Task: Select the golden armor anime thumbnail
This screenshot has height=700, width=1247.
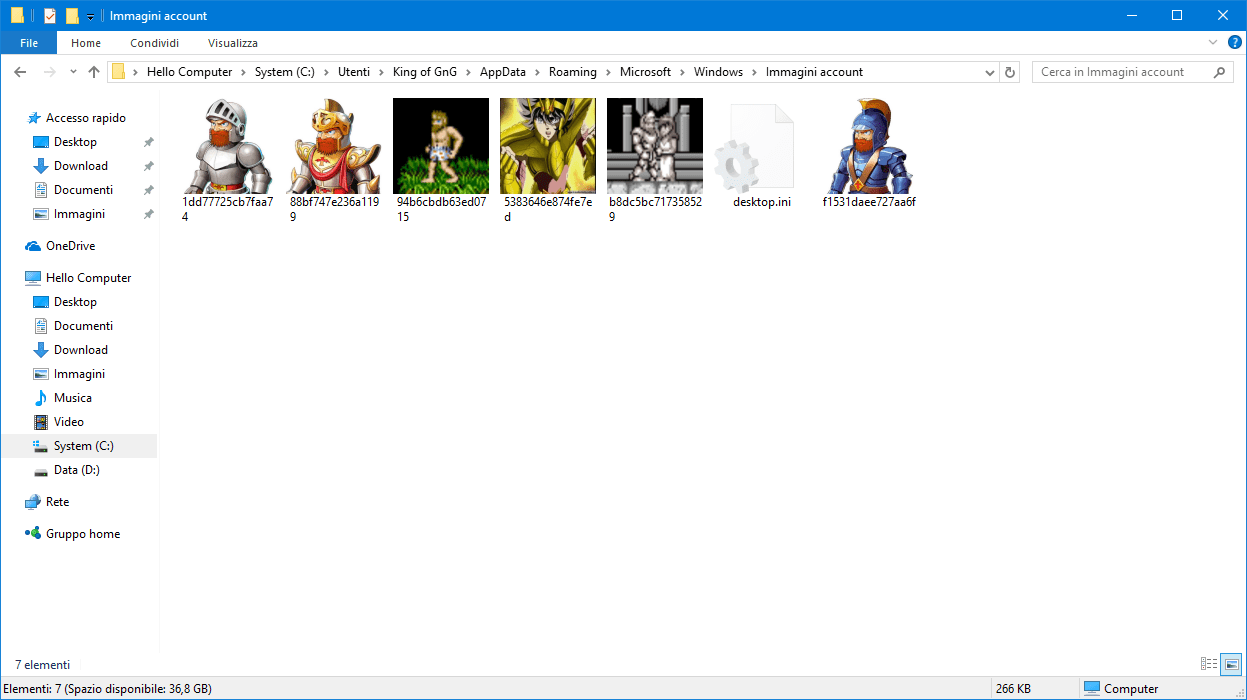Action: pos(548,147)
